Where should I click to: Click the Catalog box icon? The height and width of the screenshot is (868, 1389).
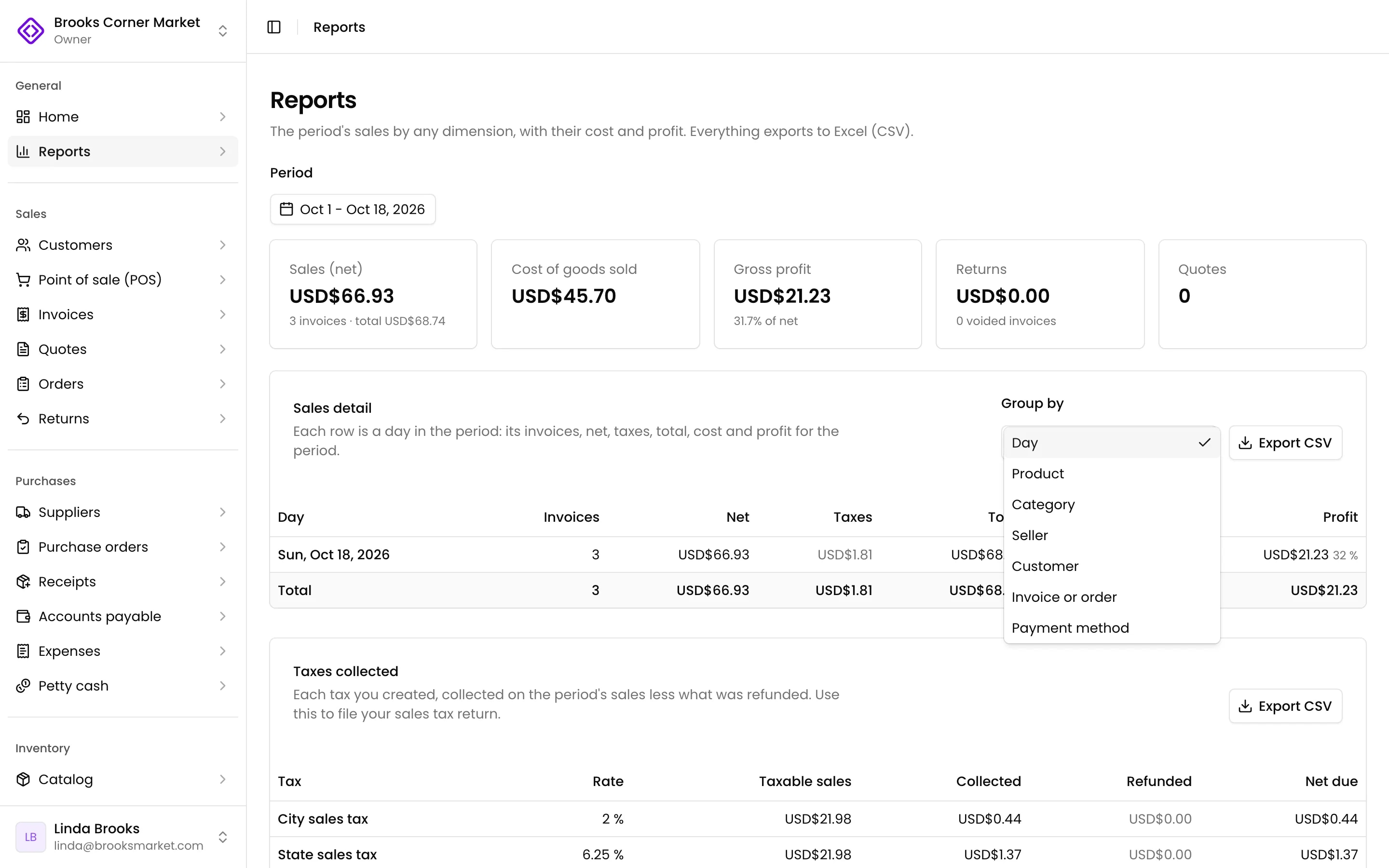(23, 779)
